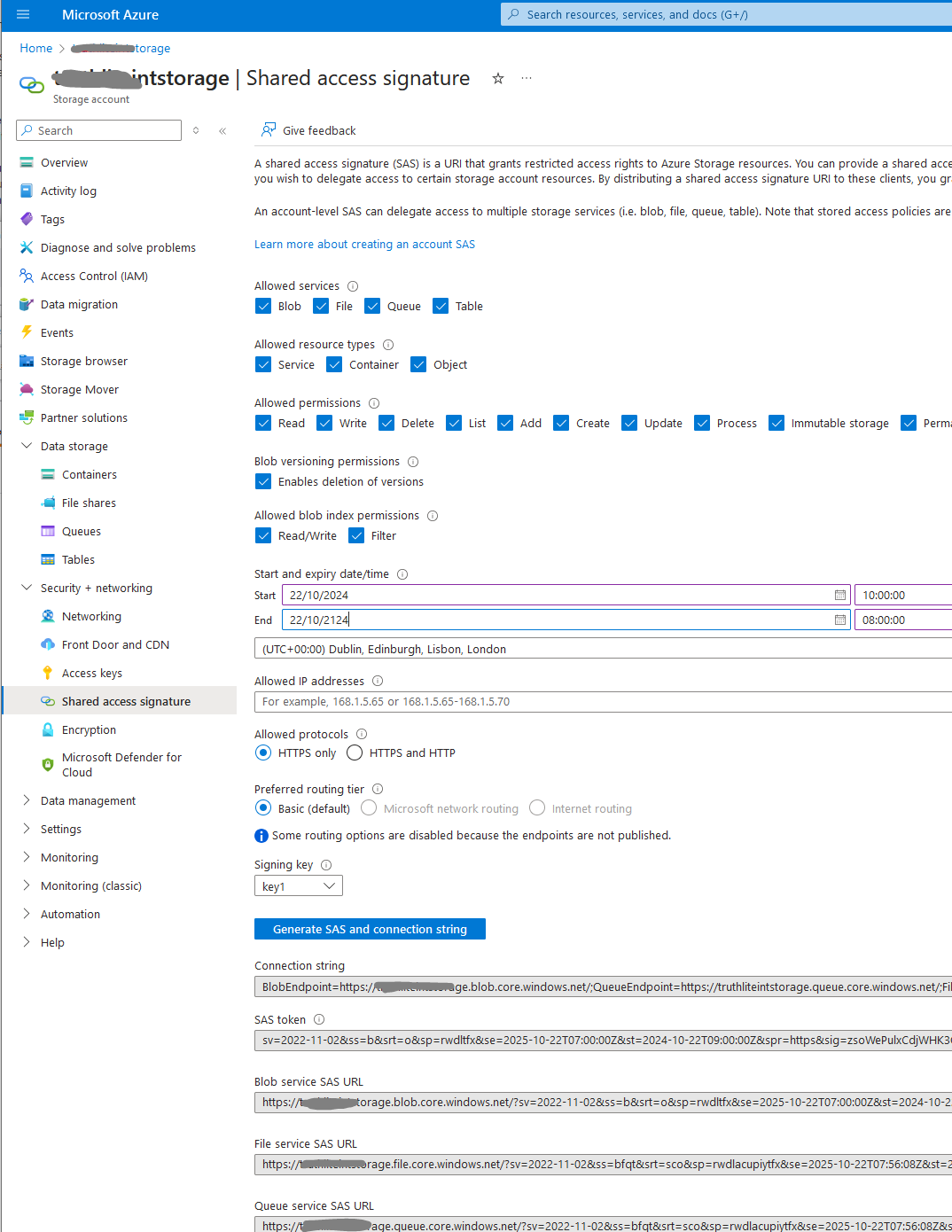Uncheck Enables deletion of versions checkbox

[263, 481]
